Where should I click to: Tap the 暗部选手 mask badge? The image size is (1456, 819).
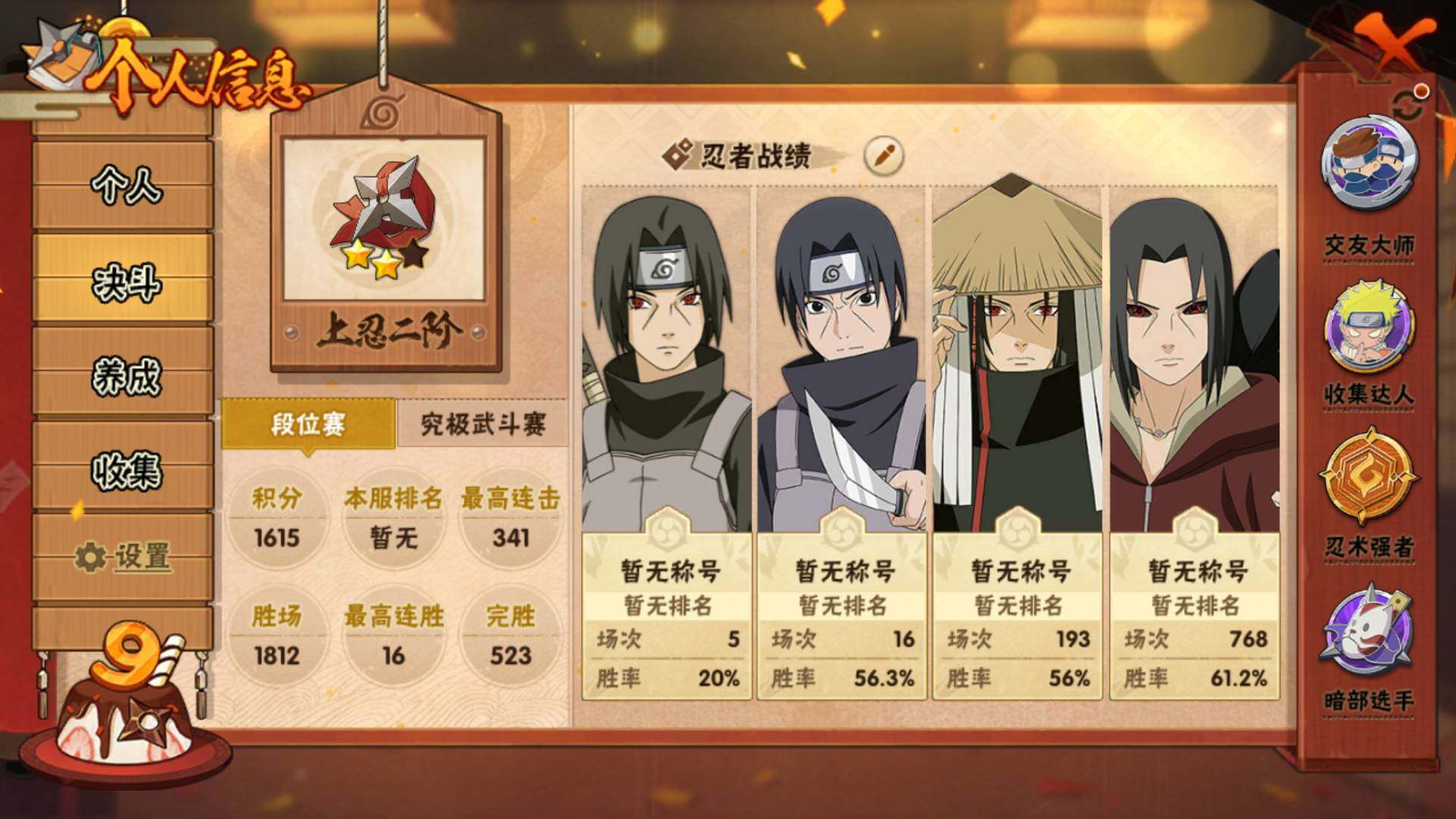click(1369, 629)
